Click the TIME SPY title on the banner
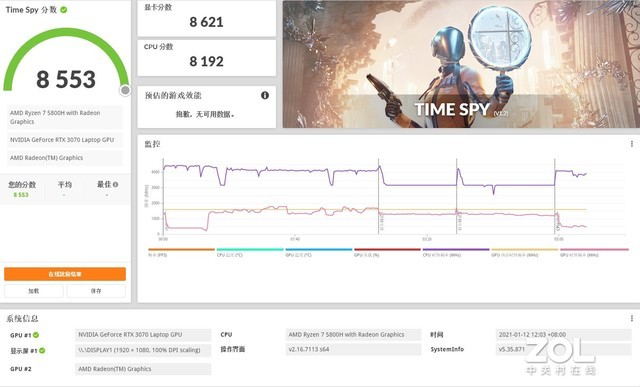Screen dimensions: 640x387 click(452, 109)
